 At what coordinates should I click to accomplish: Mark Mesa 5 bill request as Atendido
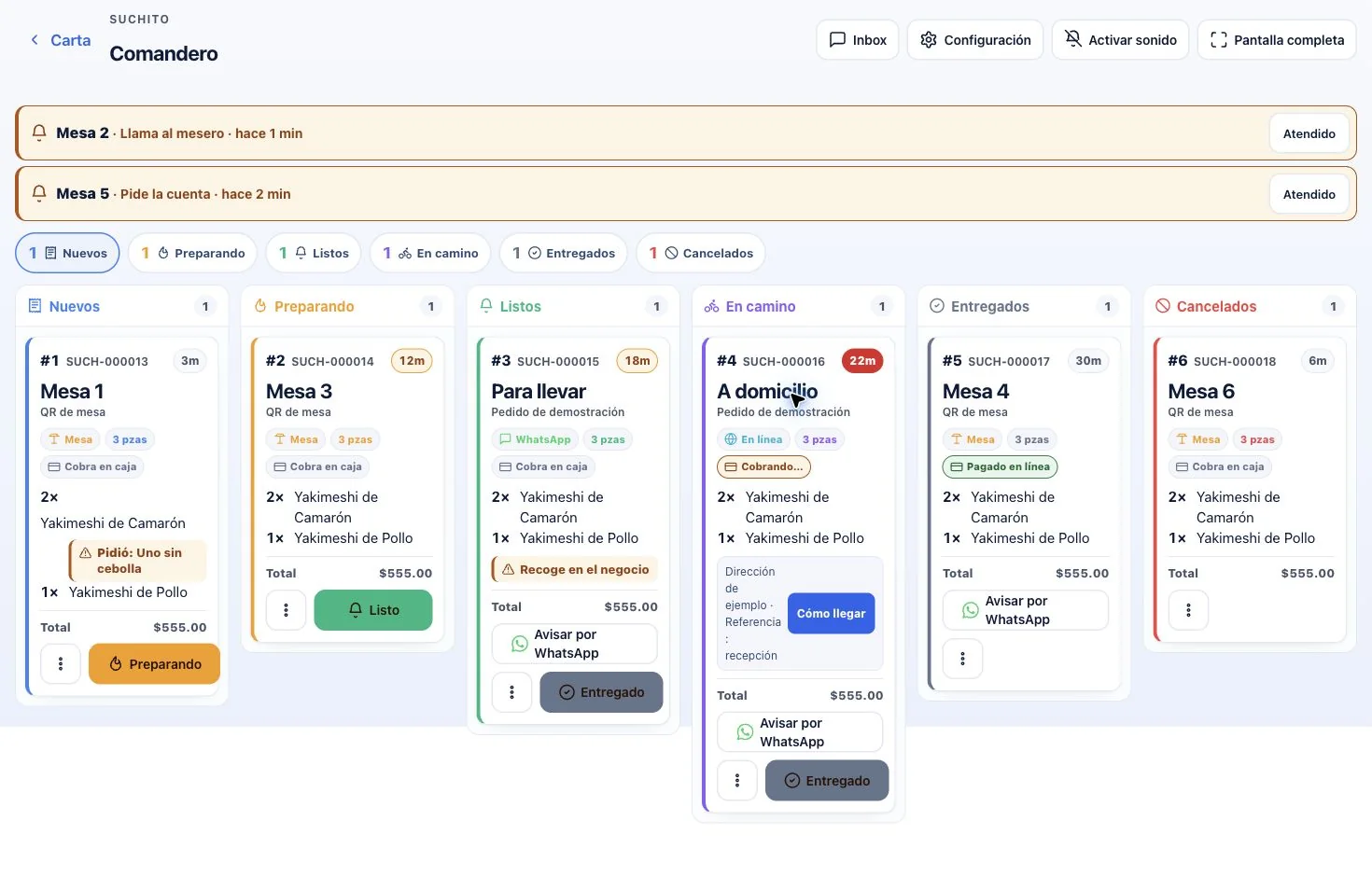1309,194
